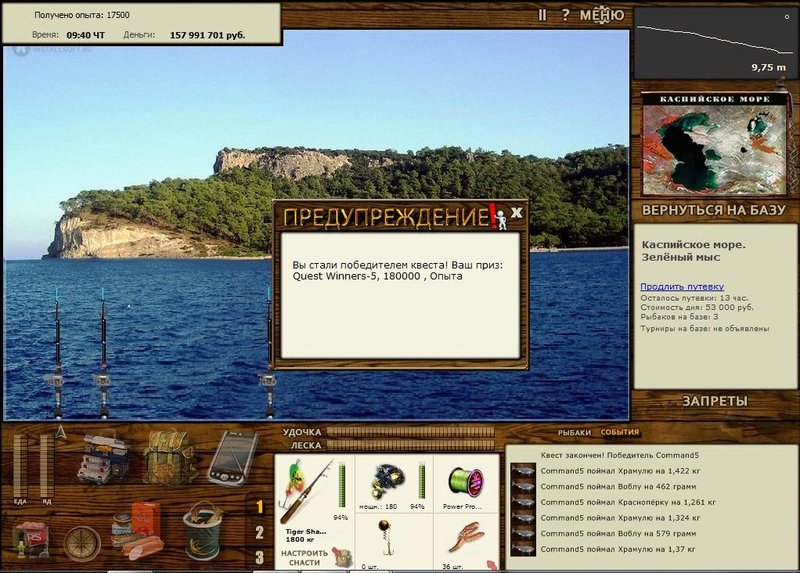
Task: Select tackle slot 2
Action: pos(260,532)
